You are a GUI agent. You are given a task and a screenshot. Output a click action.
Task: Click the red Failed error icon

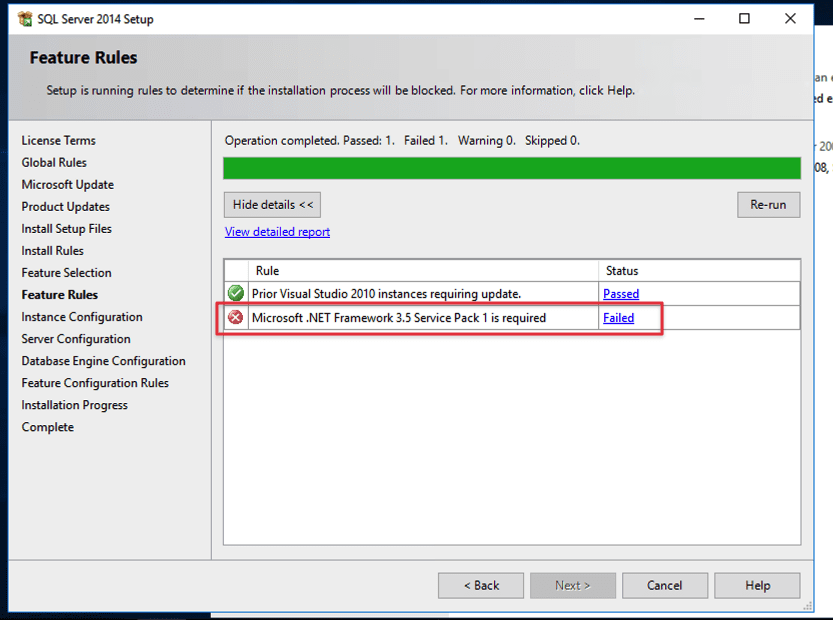coord(236,318)
